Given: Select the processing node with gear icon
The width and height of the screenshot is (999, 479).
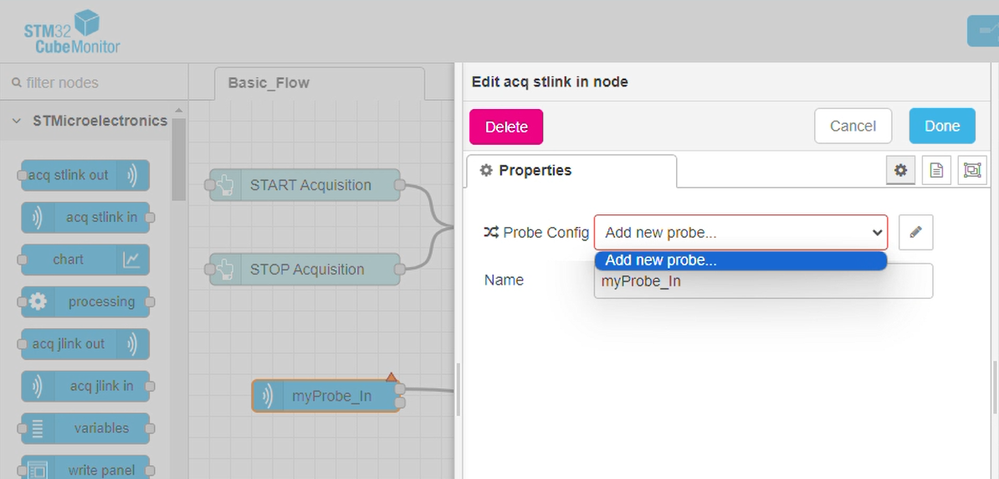Looking at the screenshot, I should click(85, 302).
